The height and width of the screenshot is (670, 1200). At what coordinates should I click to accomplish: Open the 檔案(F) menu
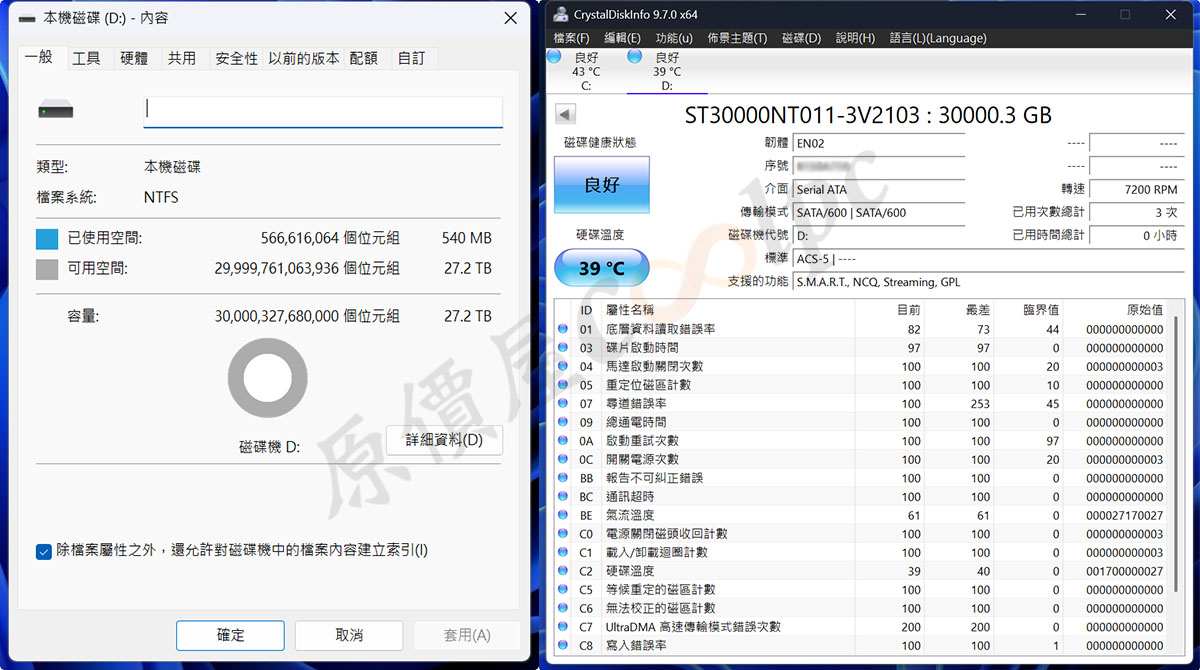tap(571, 38)
